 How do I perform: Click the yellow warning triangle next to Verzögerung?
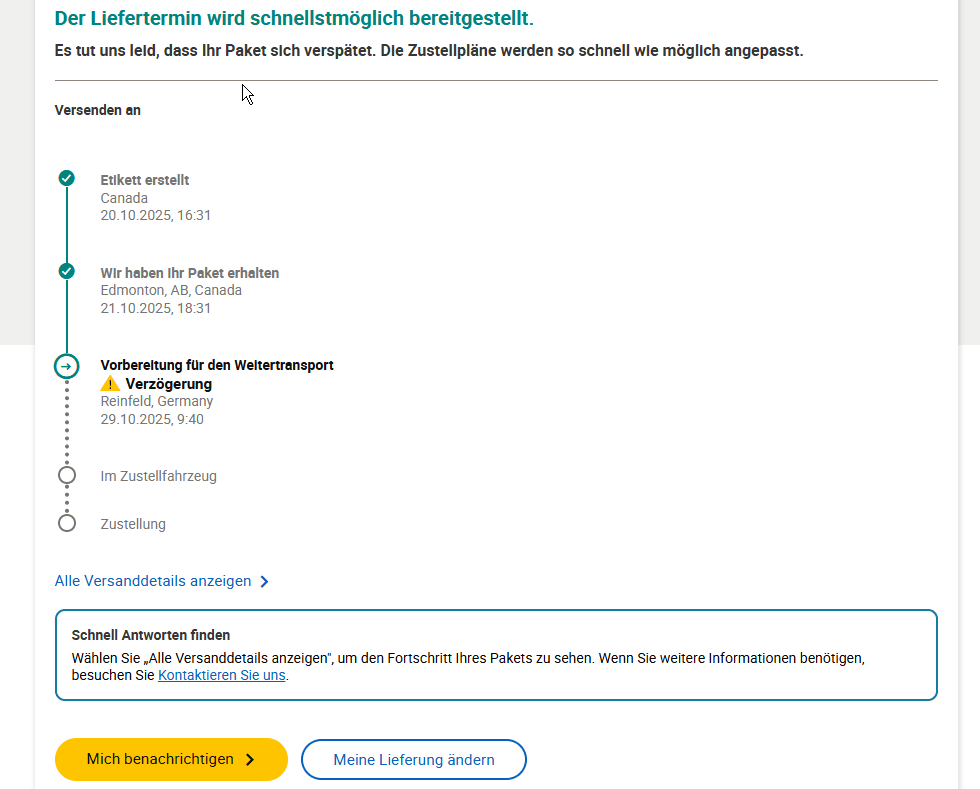tap(110, 384)
